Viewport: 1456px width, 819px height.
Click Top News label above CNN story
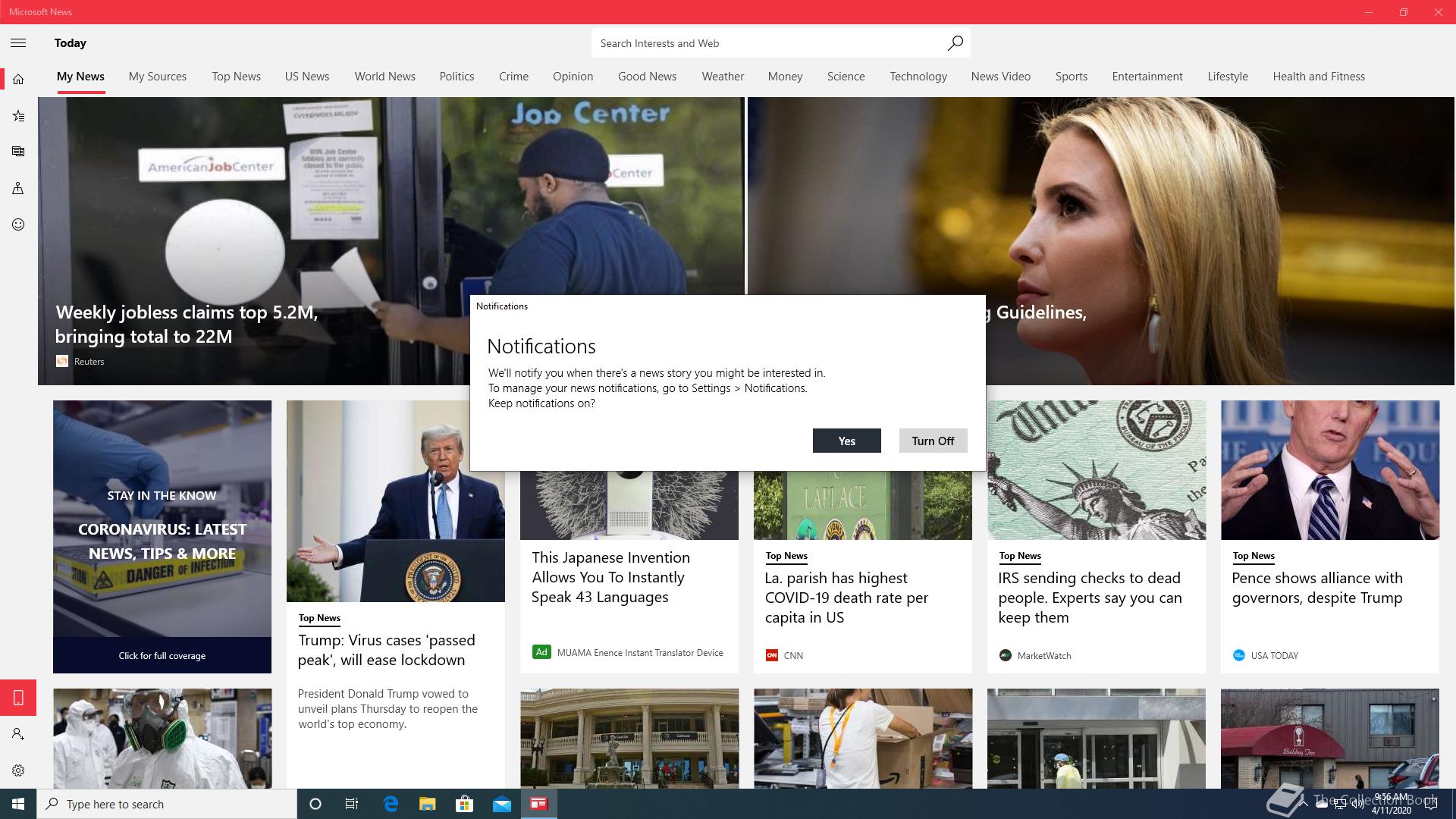coord(786,556)
